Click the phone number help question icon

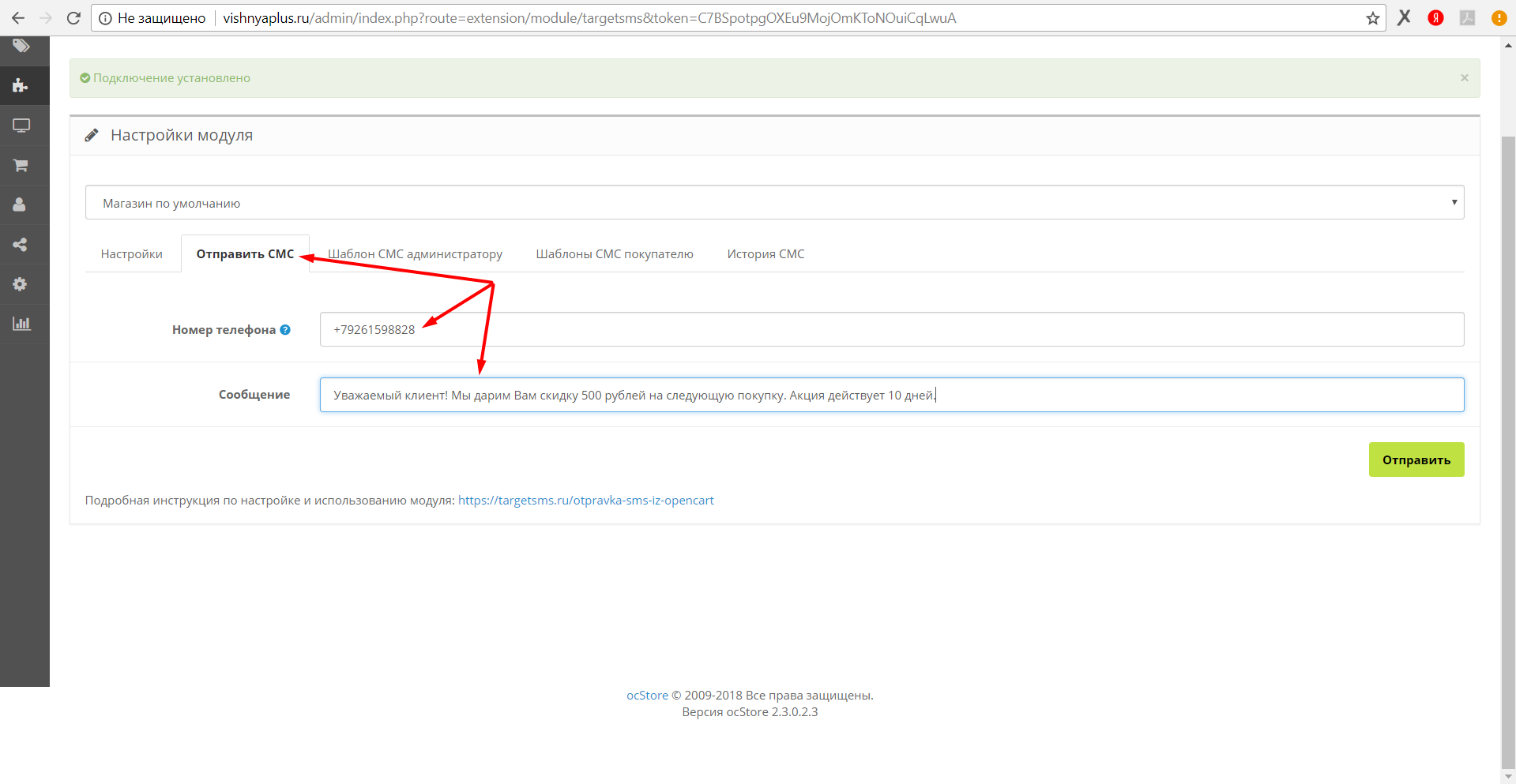[x=285, y=330]
